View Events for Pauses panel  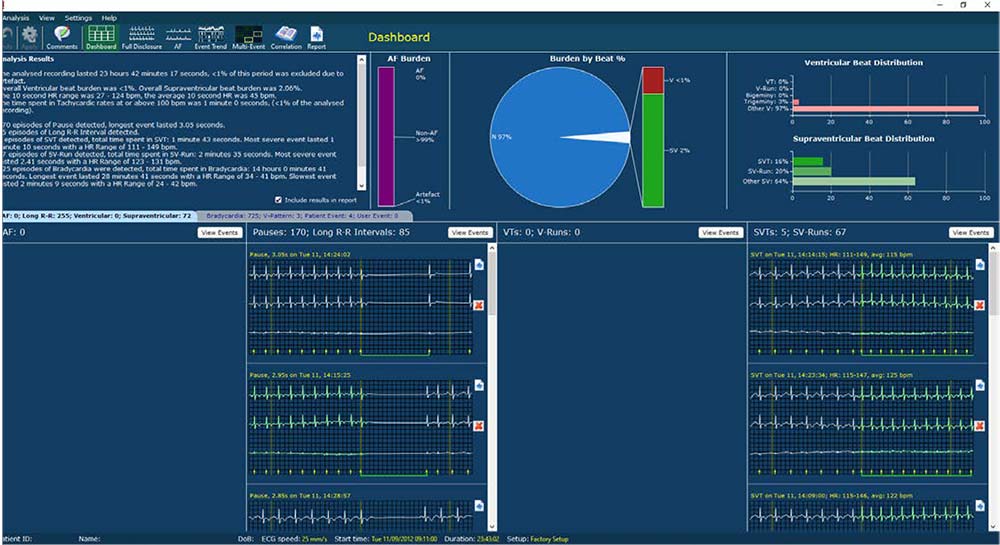click(470, 233)
